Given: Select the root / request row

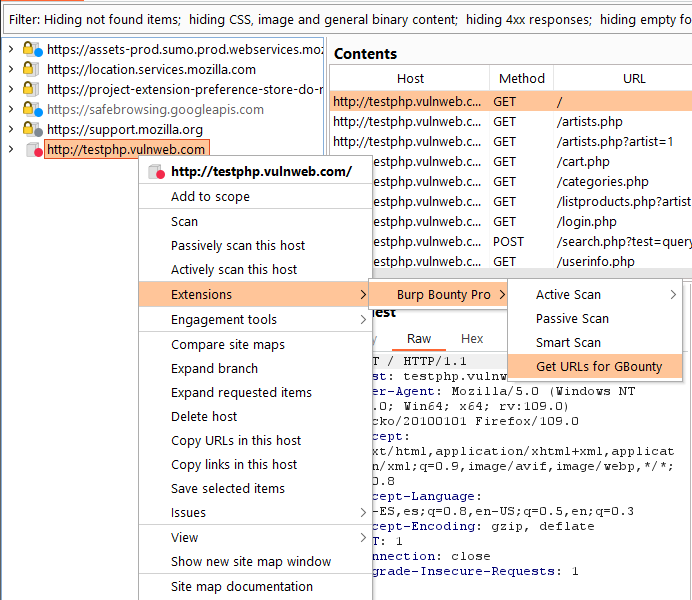Looking at the screenshot, I should (x=511, y=101).
